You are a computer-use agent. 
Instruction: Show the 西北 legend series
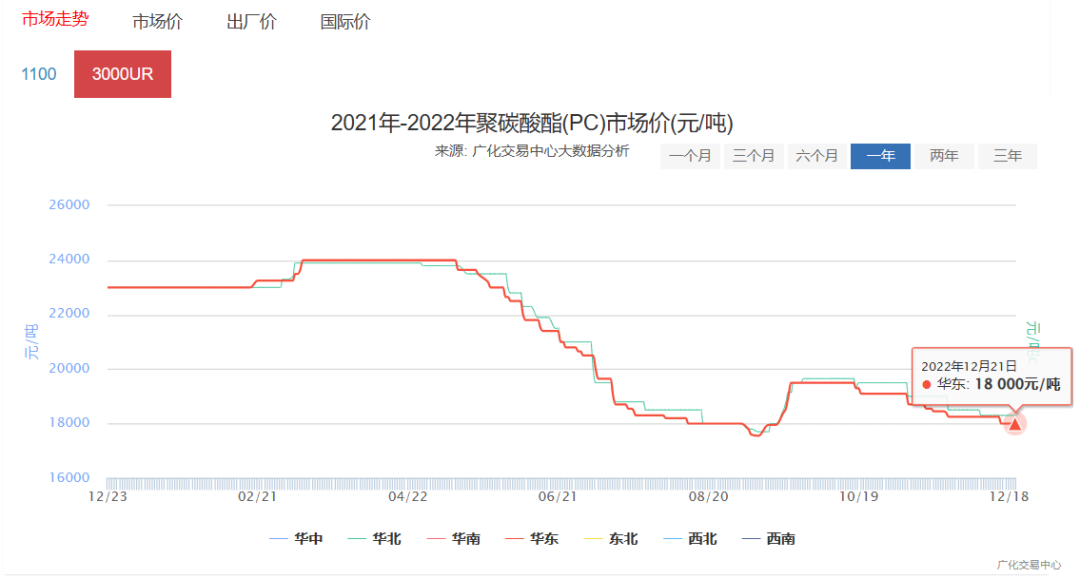690,539
